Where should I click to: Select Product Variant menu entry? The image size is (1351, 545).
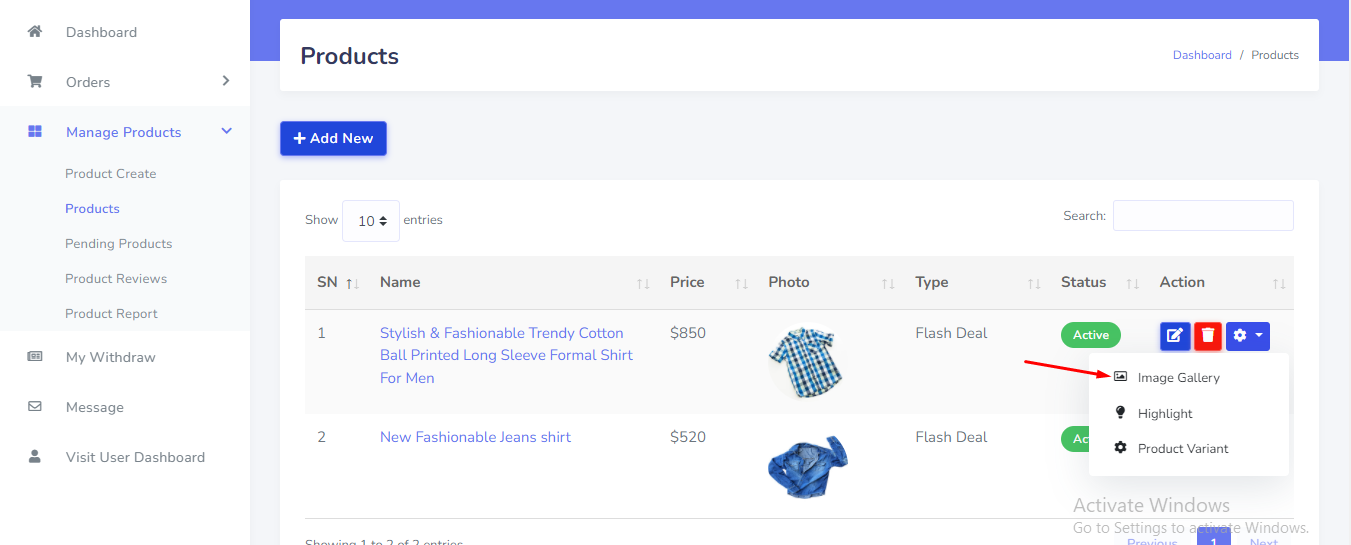pos(1183,449)
